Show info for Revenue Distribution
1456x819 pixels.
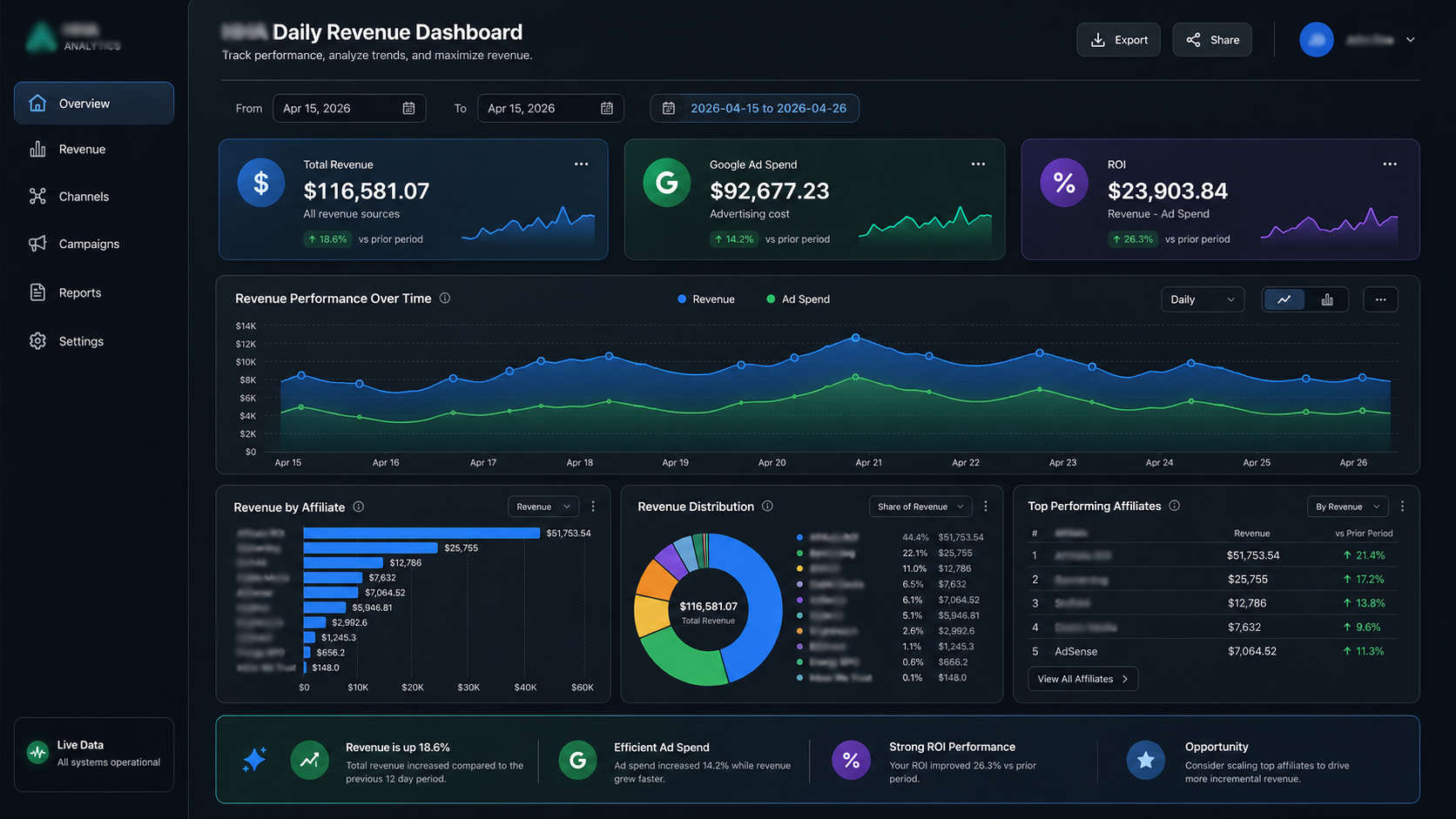767,506
